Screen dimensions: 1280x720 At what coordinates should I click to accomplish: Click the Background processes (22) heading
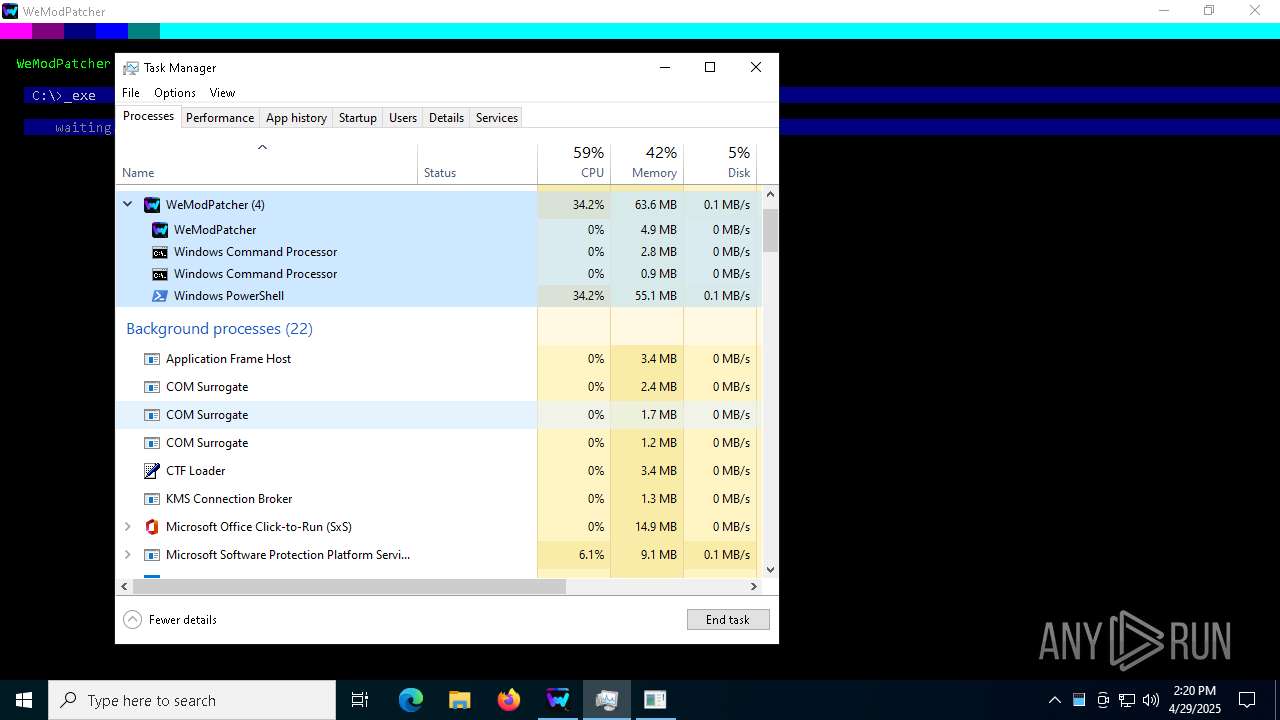coord(219,329)
